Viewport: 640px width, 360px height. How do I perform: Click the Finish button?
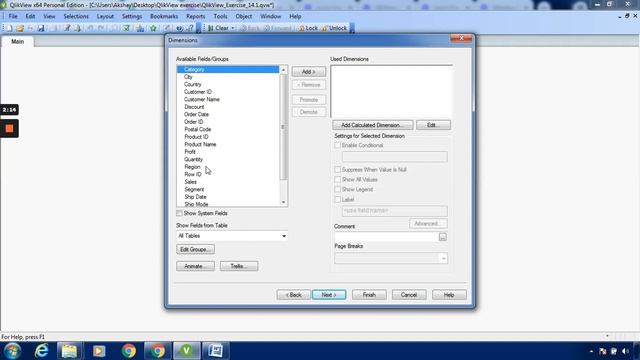click(369, 295)
